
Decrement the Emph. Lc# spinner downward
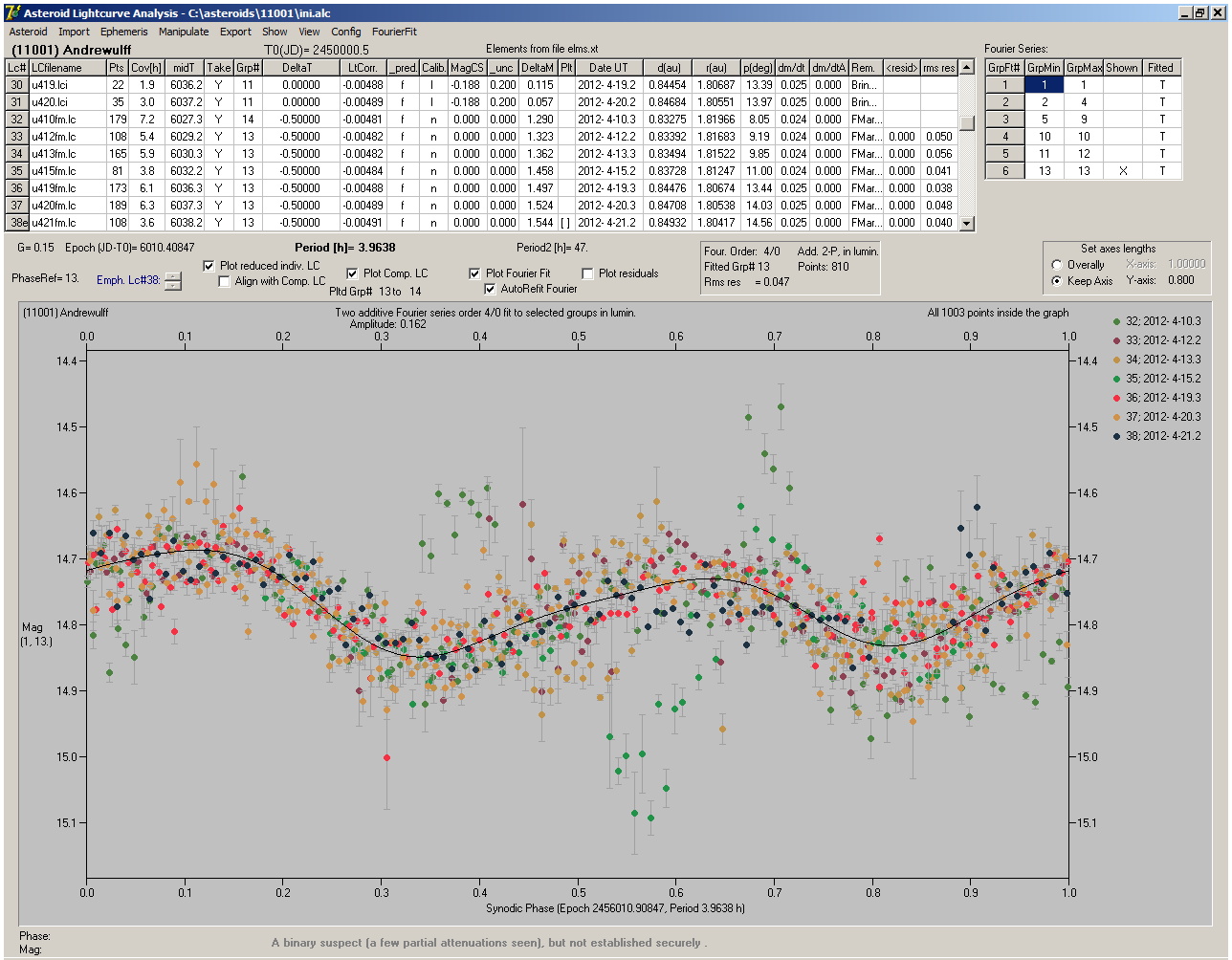pyautogui.click(x=172, y=285)
